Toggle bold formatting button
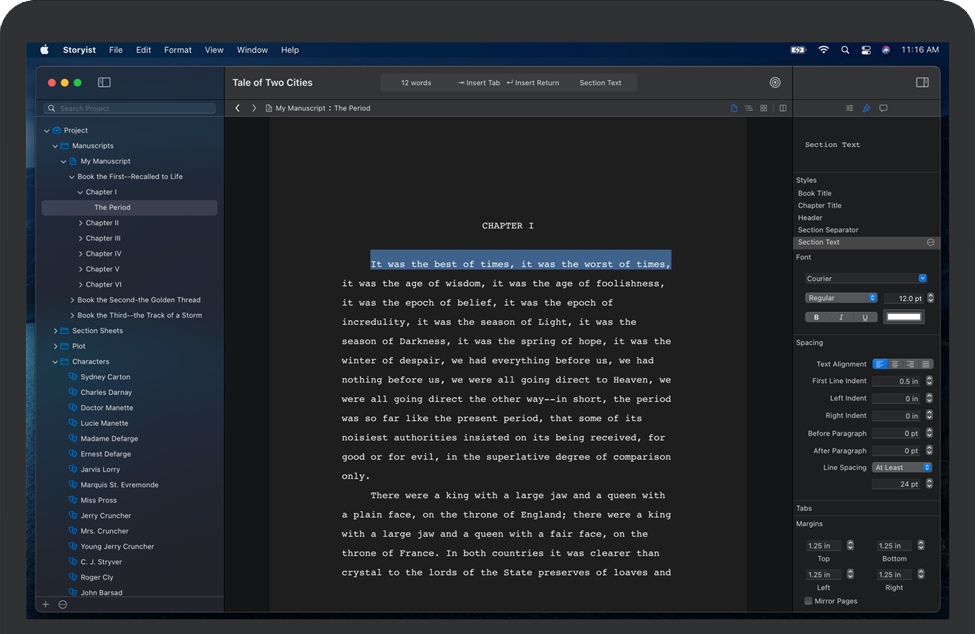This screenshot has height=634, width=975. tap(816, 317)
